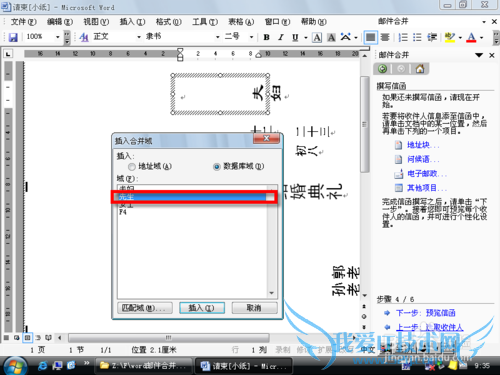Image resolution: width=500 pixels, height=375 pixels.
Task: Apply character border icon
Action: [317, 37]
